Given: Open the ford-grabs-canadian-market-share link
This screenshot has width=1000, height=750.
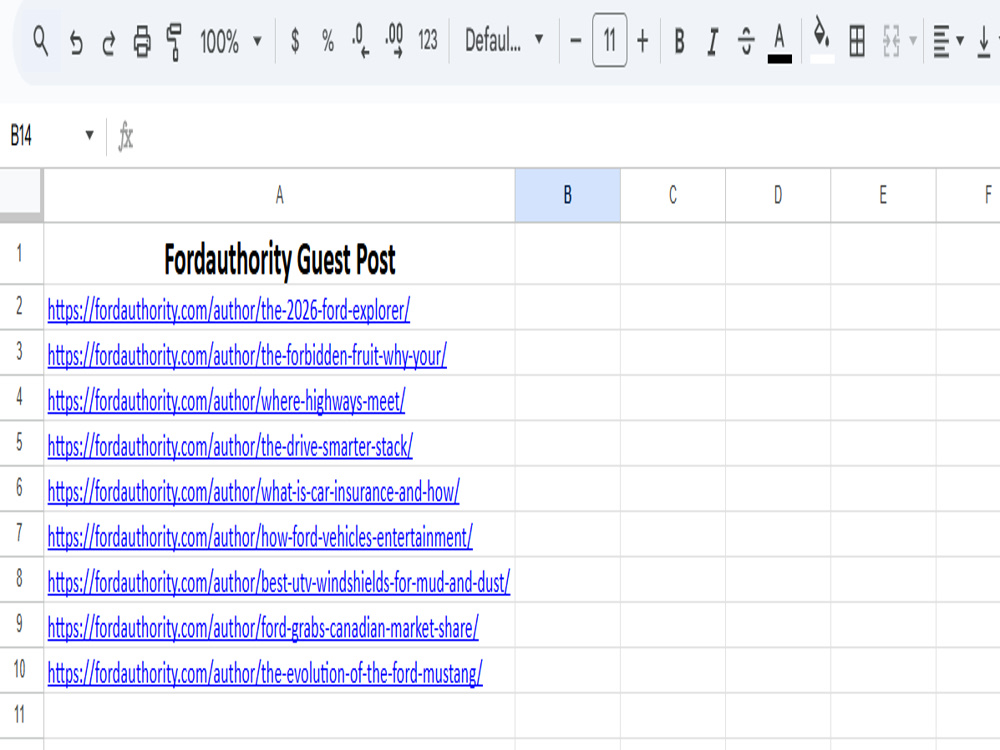Looking at the screenshot, I should coord(263,628).
